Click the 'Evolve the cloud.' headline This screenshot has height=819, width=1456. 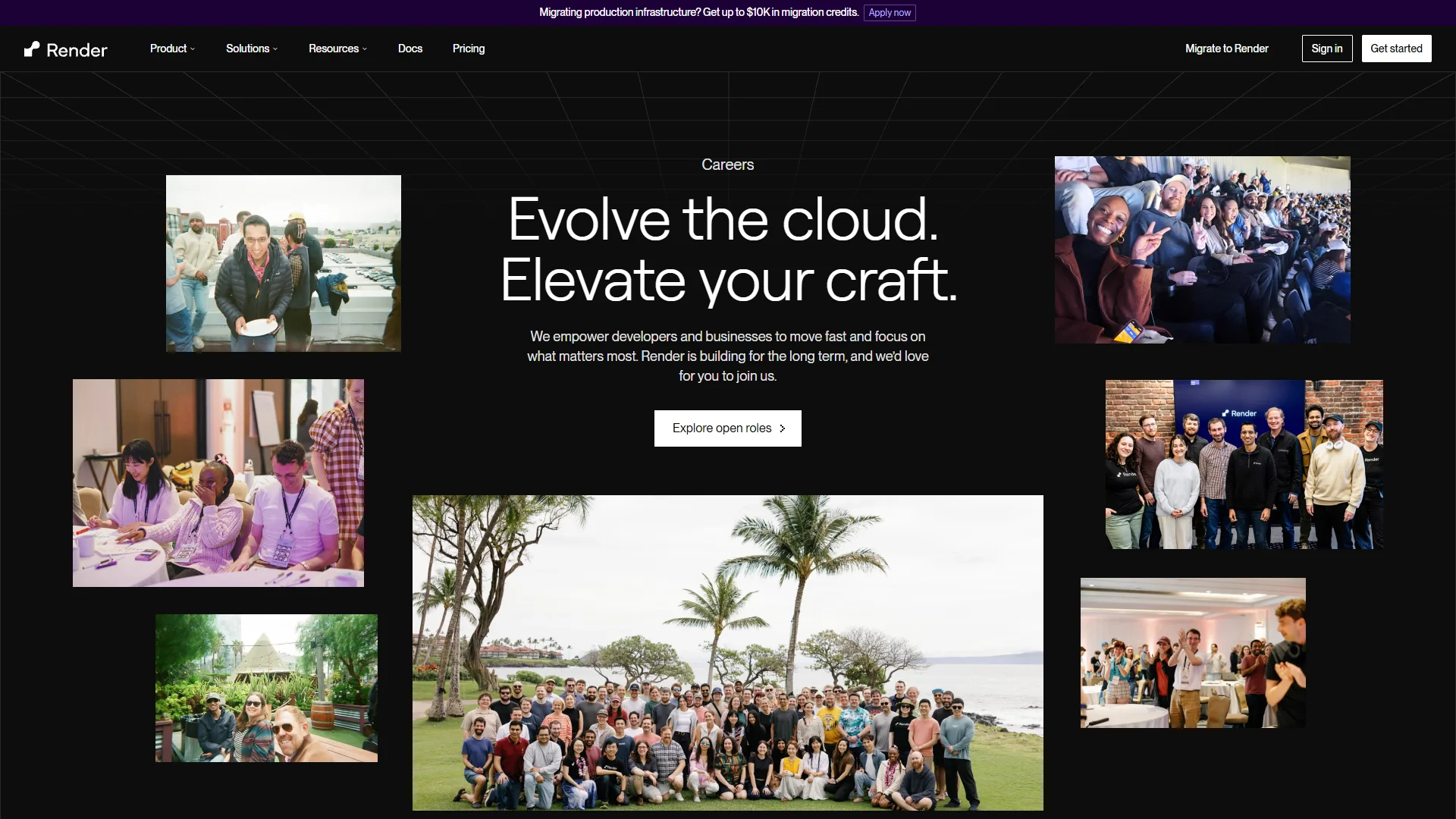tap(723, 219)
